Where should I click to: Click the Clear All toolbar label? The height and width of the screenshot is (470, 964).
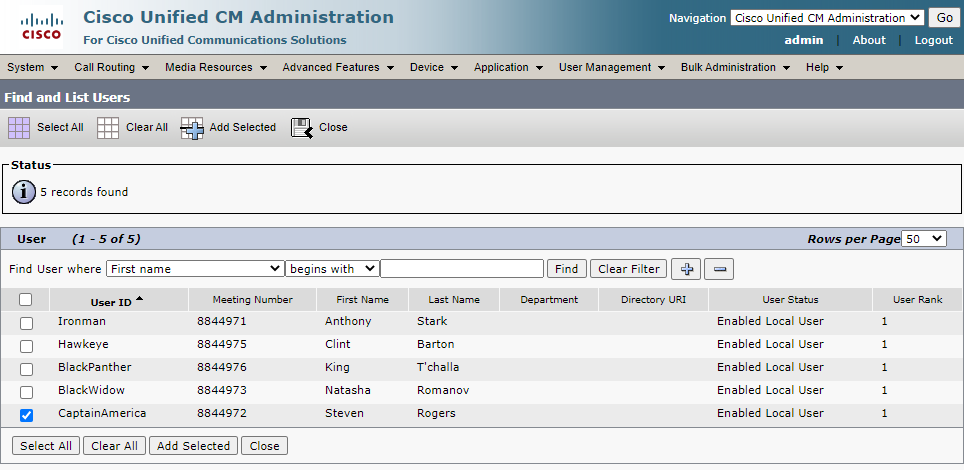147,127
